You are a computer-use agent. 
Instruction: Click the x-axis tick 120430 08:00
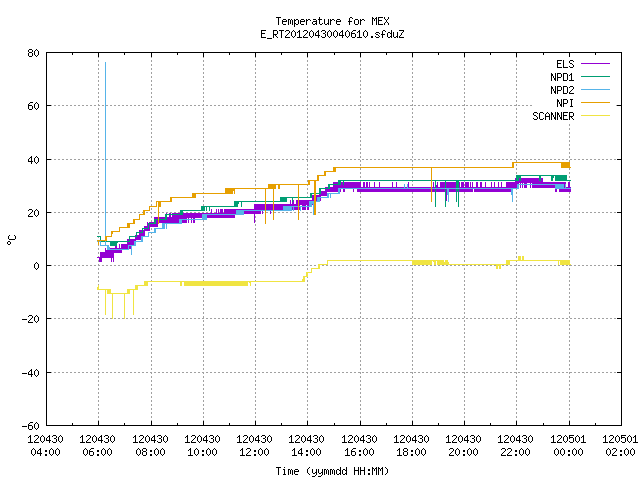pos(150,446)
